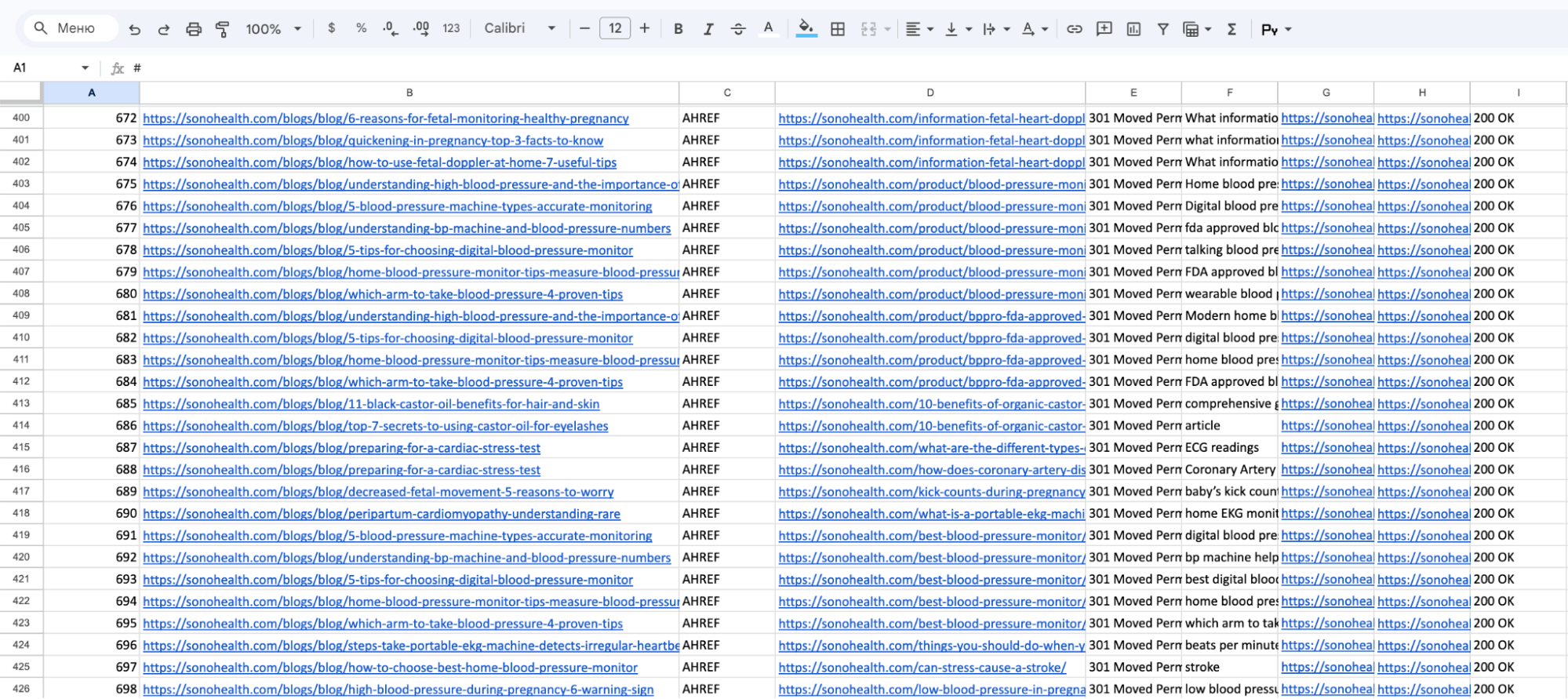The width and height of the screenshot is (1568, 699).
Task: Open the functions sigma icon
Action: (1232, 29)
